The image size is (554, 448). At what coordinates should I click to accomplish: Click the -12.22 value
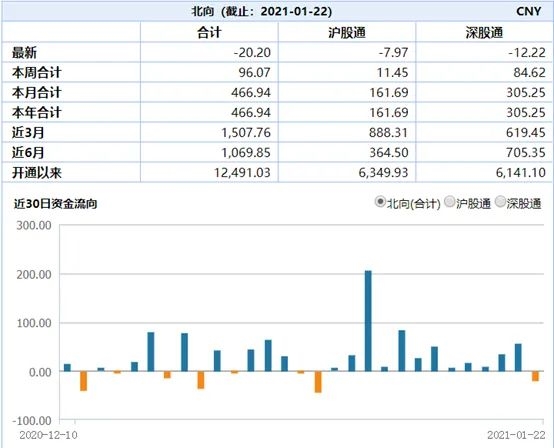tap(527, 53)
